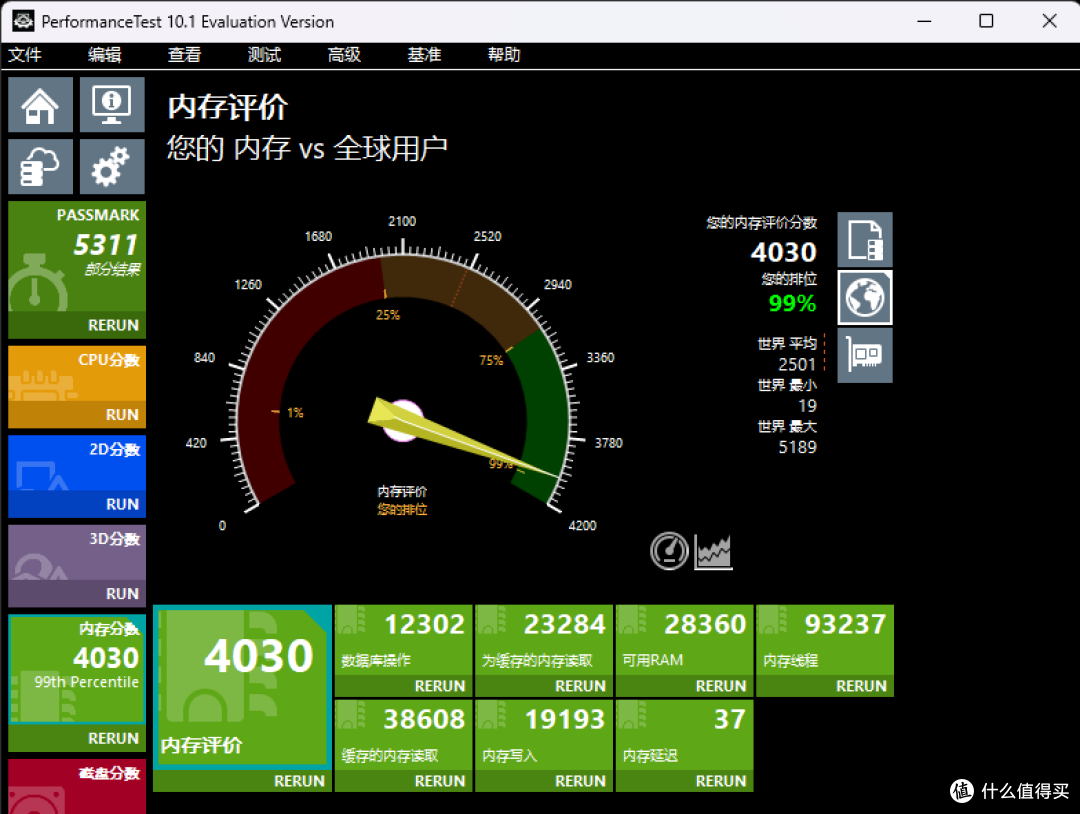This screenshot has height=814, width=1080.
Task: Click the 世界 平均 2501 value
Action: tap(797, 364)
